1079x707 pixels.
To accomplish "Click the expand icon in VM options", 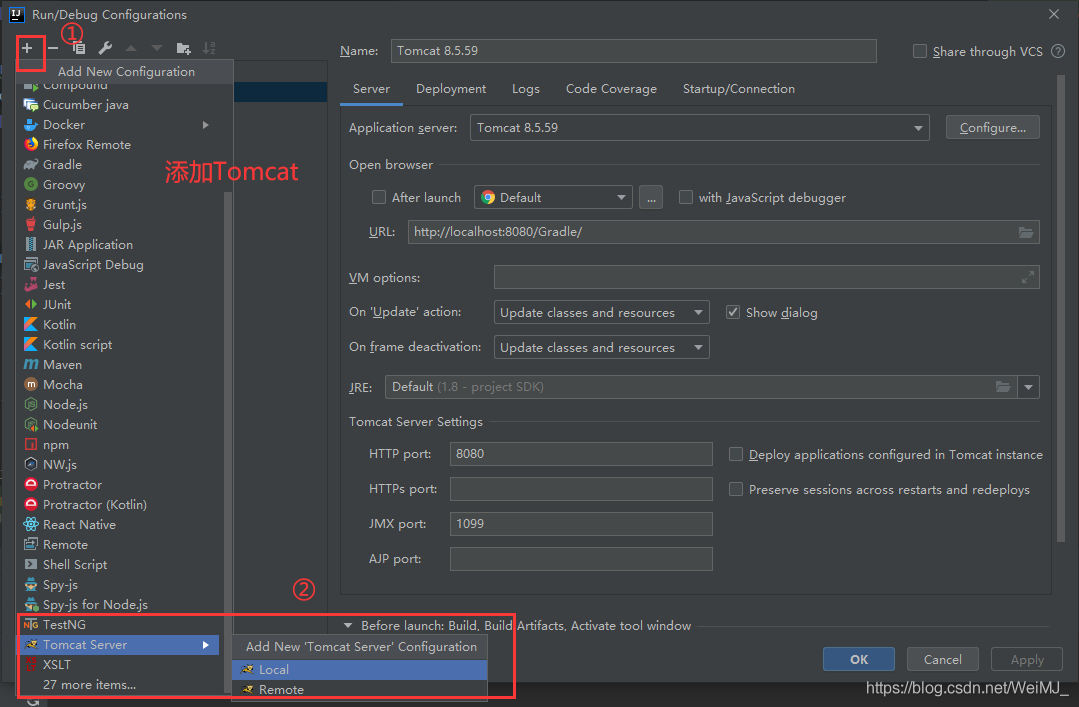I will (1027, 277).
